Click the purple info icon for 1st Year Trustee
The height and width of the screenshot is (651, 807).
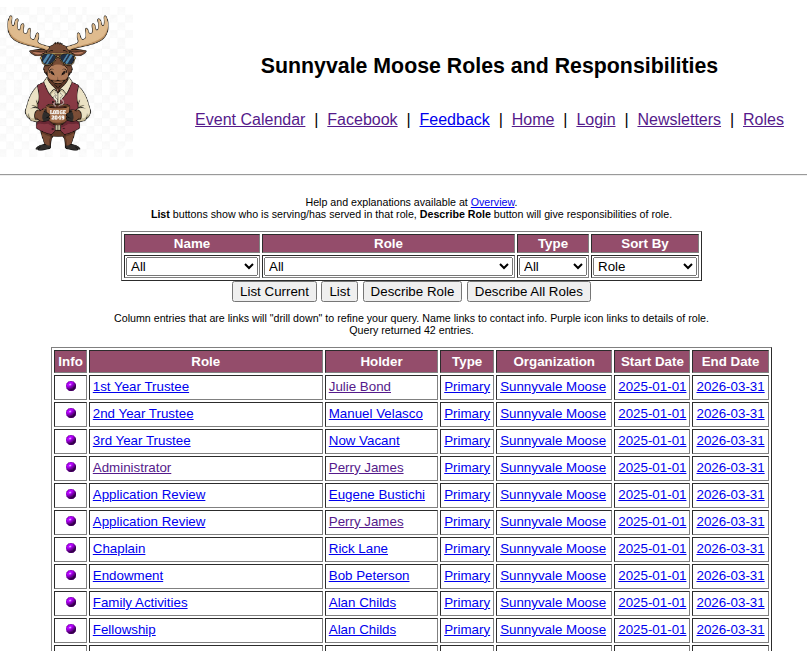point(70,386)
